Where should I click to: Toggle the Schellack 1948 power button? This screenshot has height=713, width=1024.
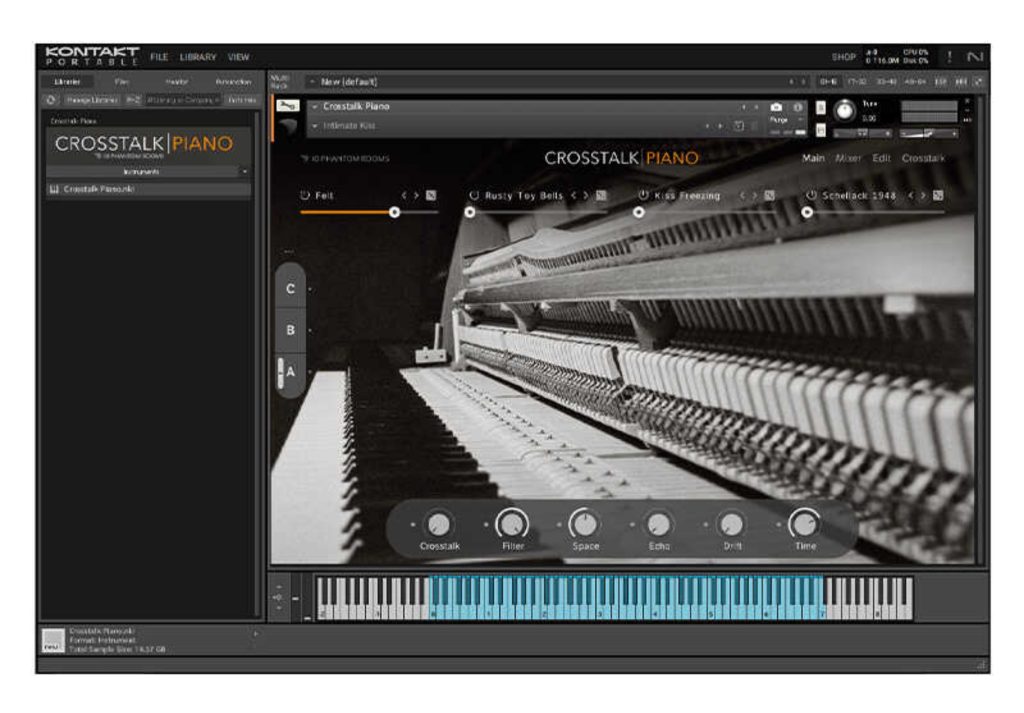pyautogui.click(x=812, y=195)
